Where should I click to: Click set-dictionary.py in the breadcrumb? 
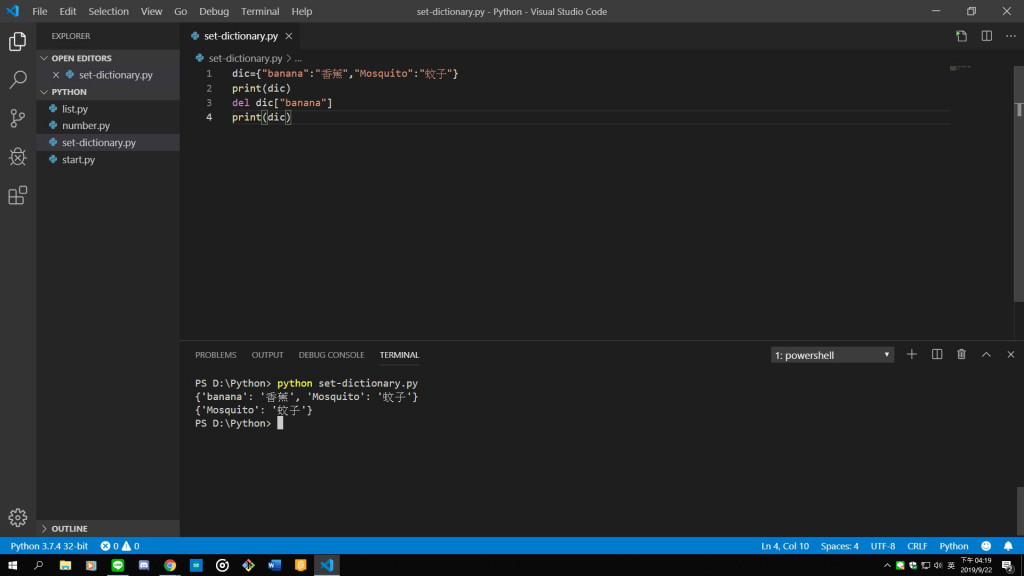tap(245, 58)
